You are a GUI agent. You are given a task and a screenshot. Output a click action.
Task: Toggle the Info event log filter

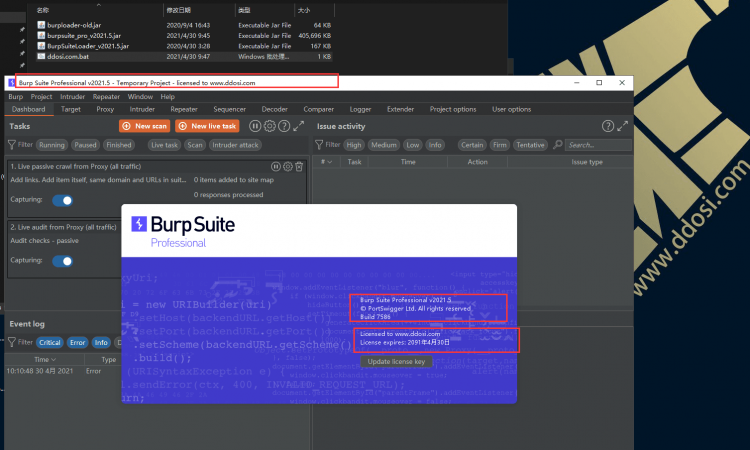(101, 342)
